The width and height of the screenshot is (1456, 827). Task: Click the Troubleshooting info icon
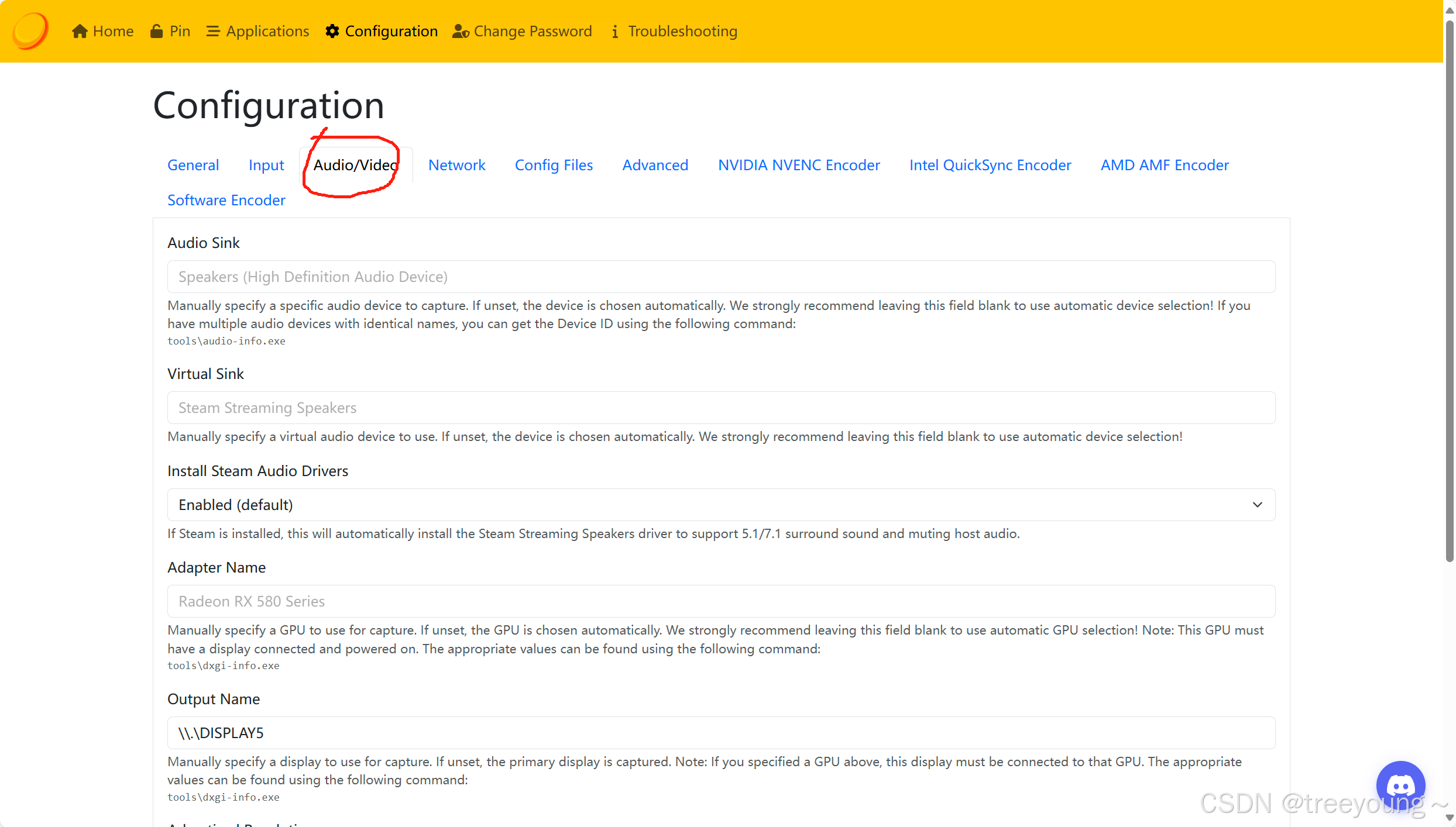614,32
